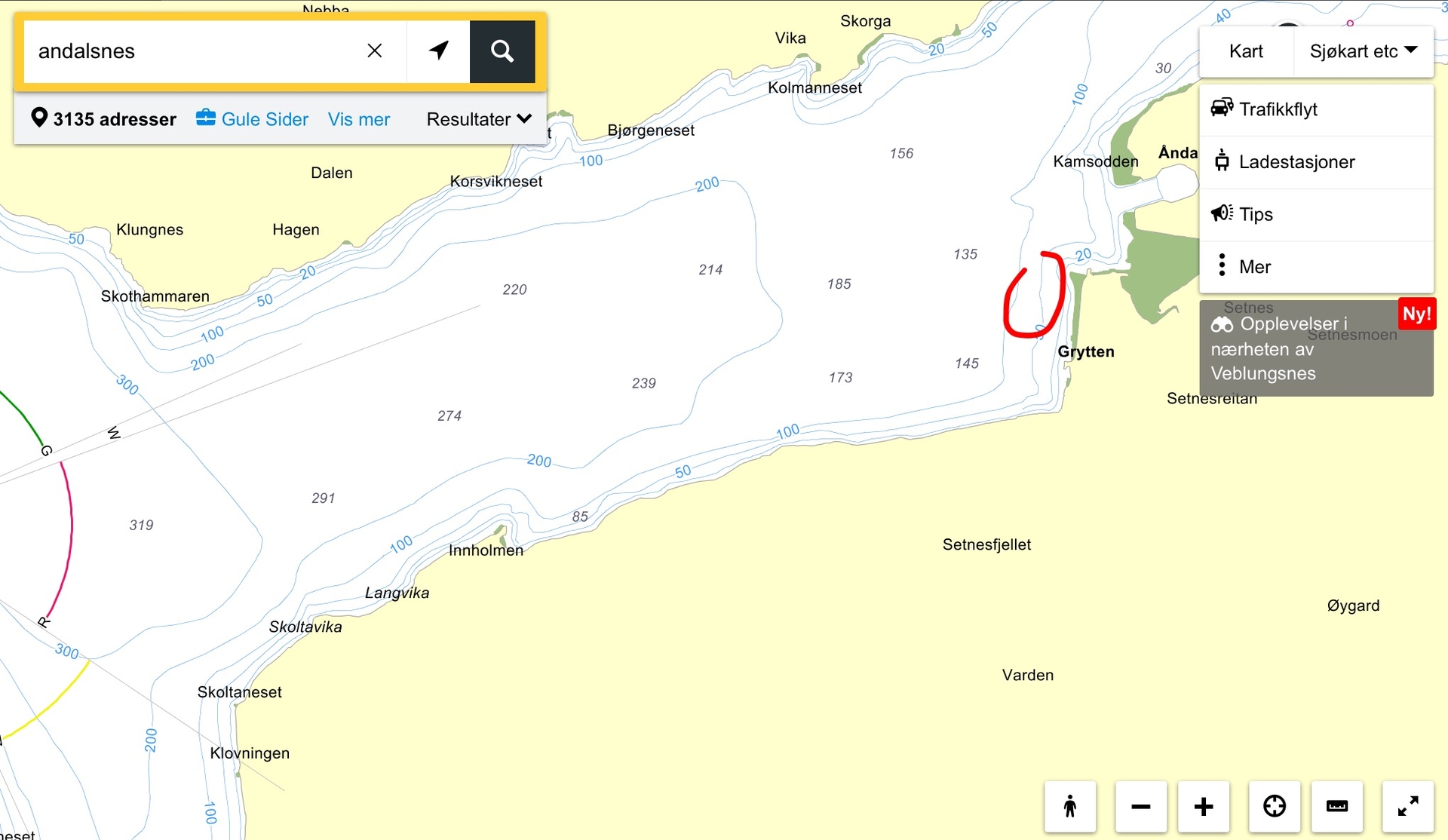Click the Innholmen map label
Image resolution: width=1448 pixels, height=840 pixels.
(486, 550)
